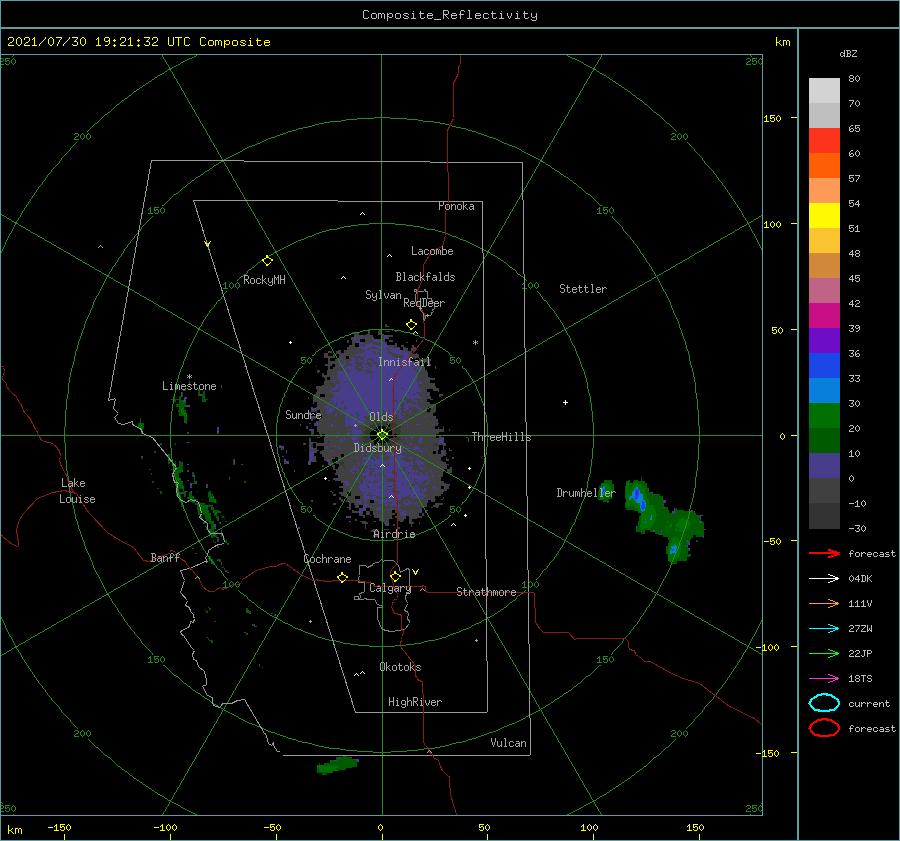Click the Limestone label
The height and width of the screenshot is (841, 900).
pyautogui.click(x=189, y=386)
